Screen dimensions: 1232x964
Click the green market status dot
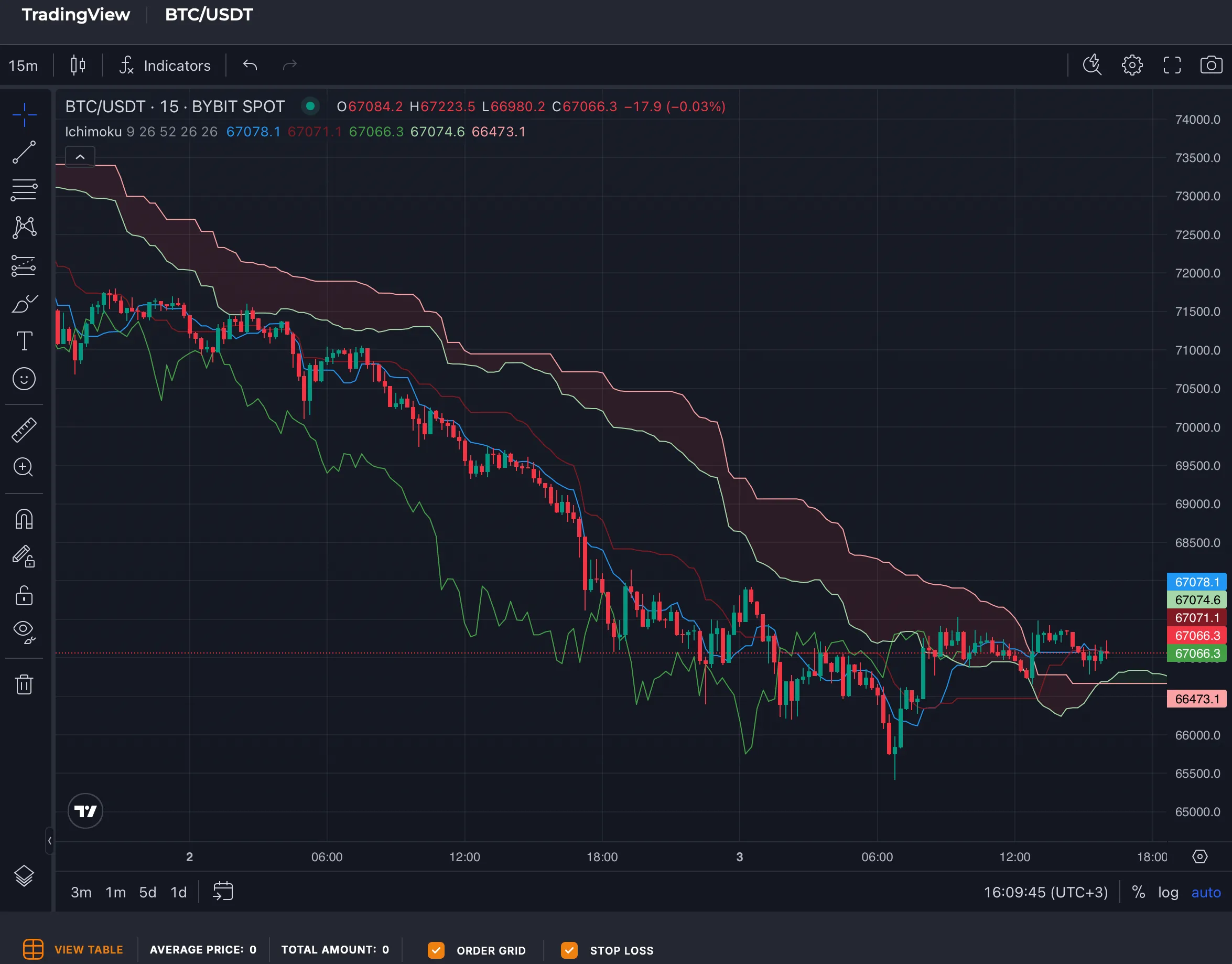click(310, 106)
